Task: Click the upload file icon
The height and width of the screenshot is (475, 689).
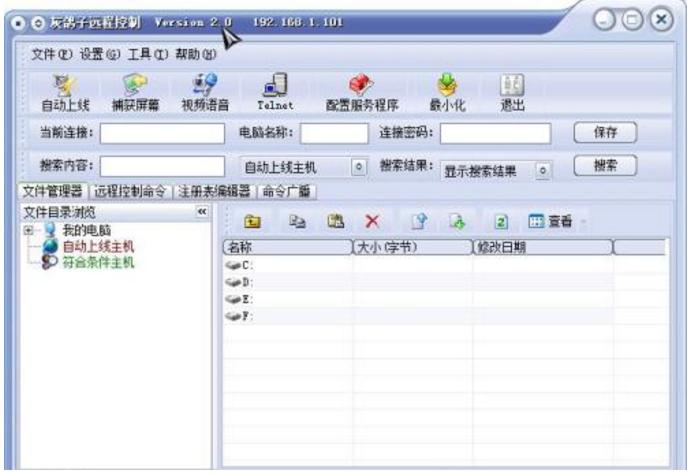Action: point(419,221)
